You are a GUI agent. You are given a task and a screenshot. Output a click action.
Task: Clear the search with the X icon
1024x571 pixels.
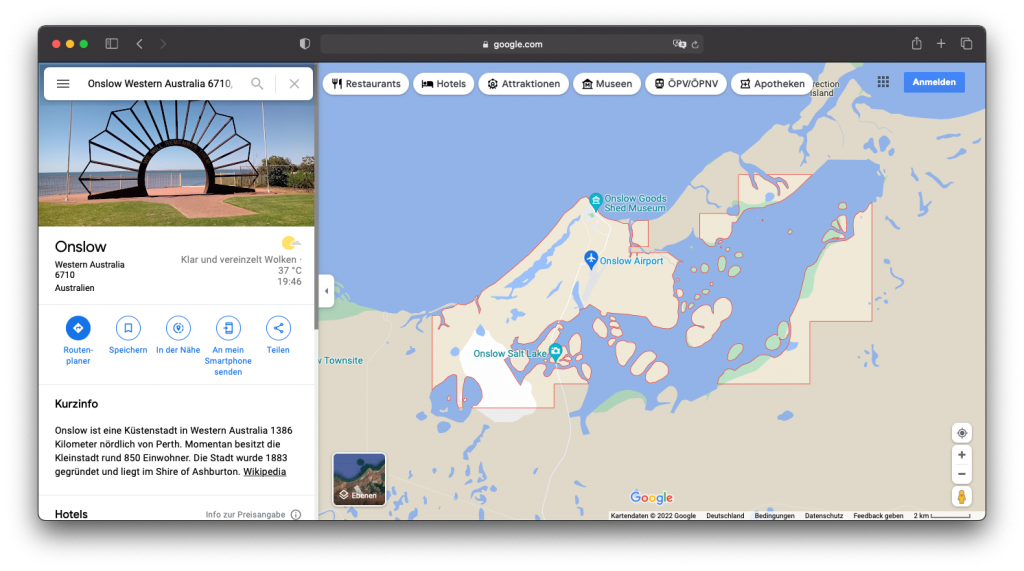click(x=294, y=84)
